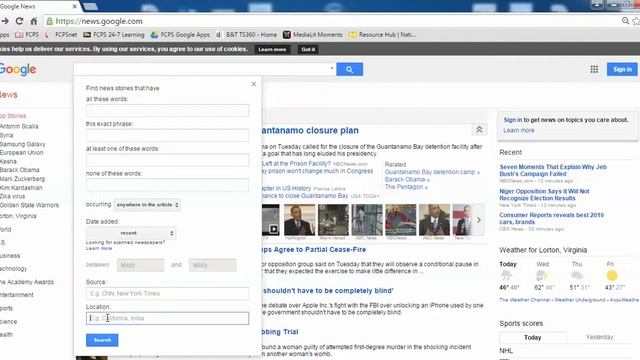This screenshot has width=640, height=360.
Task: Click the first date field after 'between'
Action: click(x=140, y=265)
